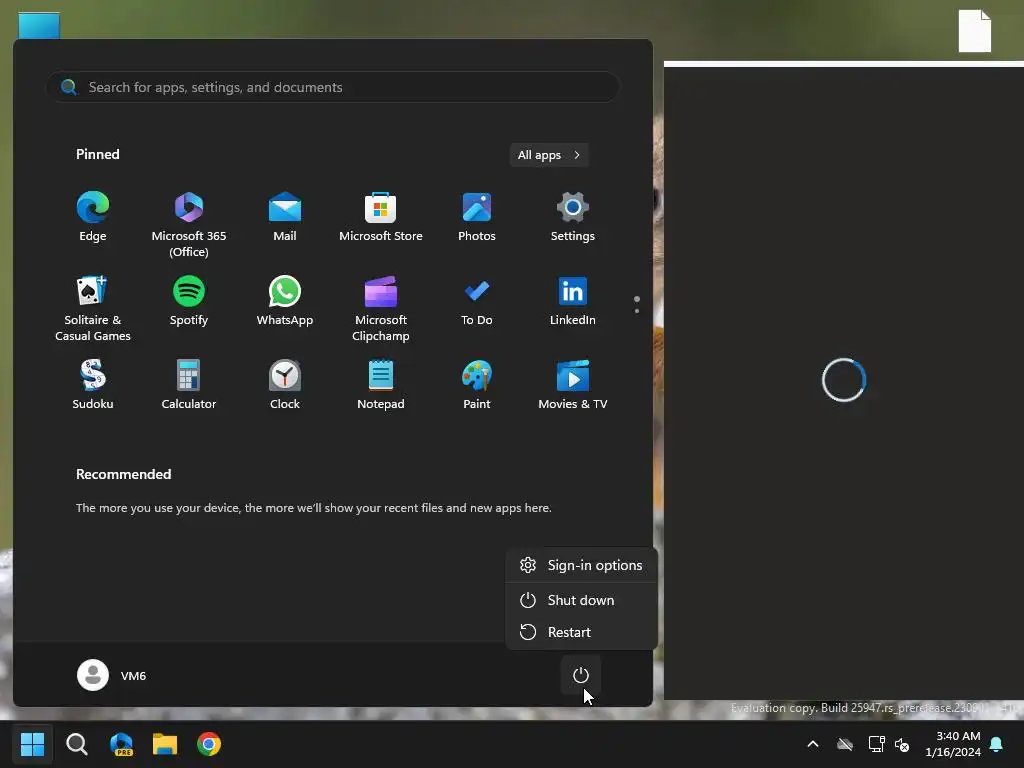The width and height of the screenshot is (1024, 768).
Task: Launch the To Do app
Action: pyautogui.click(x=477, y=302)
